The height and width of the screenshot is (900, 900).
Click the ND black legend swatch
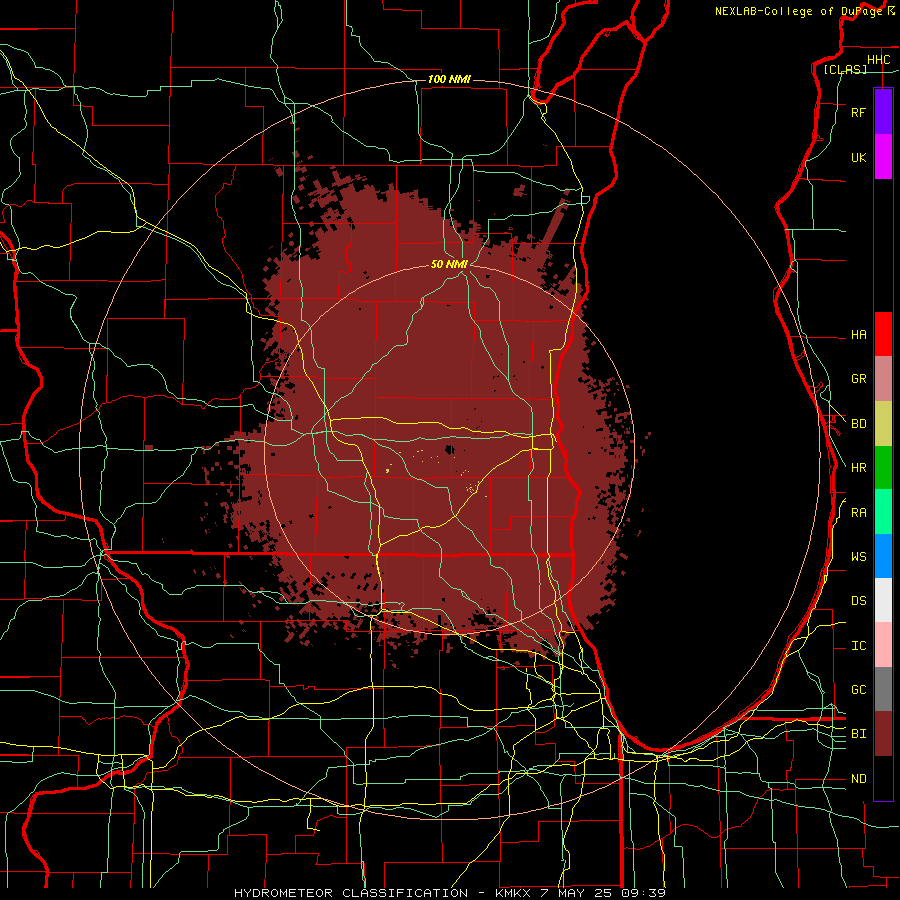click(x=883, y=778)
